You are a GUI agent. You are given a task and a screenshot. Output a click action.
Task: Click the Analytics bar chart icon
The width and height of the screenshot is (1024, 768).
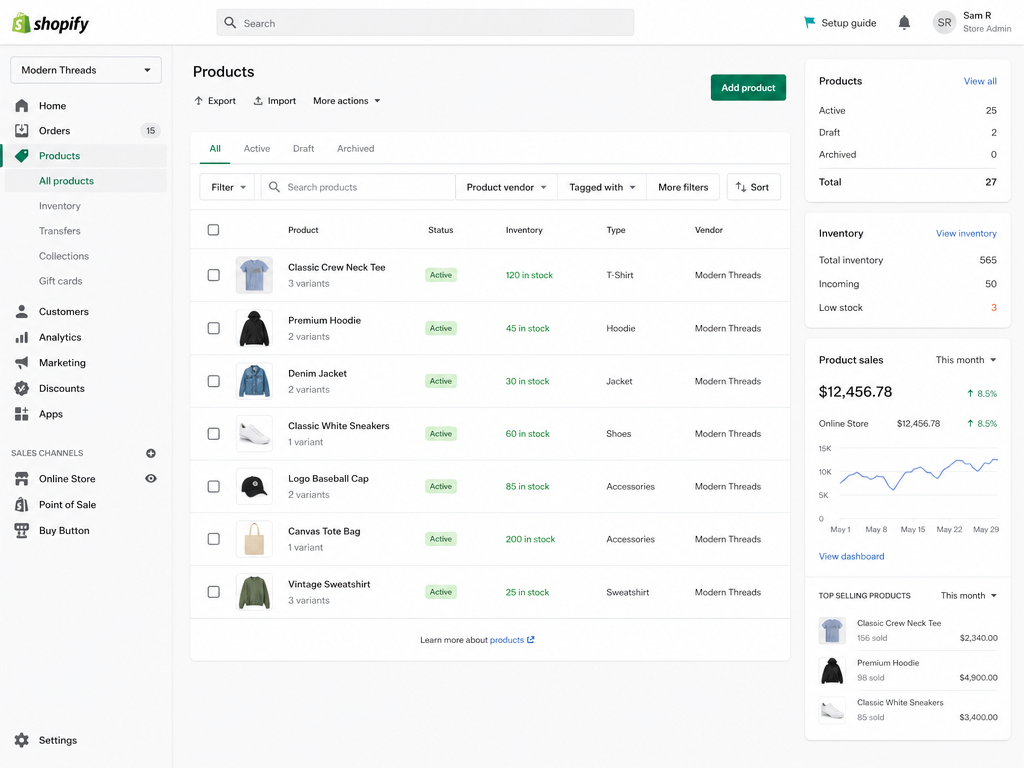[22, 337]
